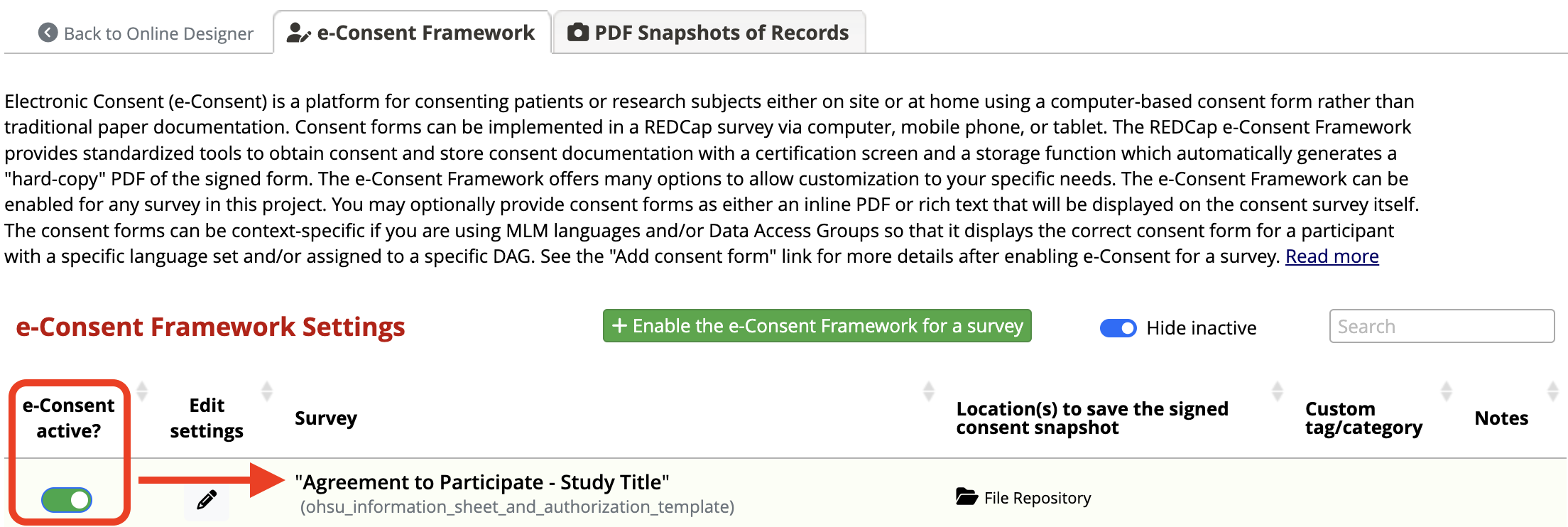Image resolution: width=1568 pixels, height=527 pixels.
Task: Switch to PDF Snapshots of Records tab
Action: click(709, 32)
